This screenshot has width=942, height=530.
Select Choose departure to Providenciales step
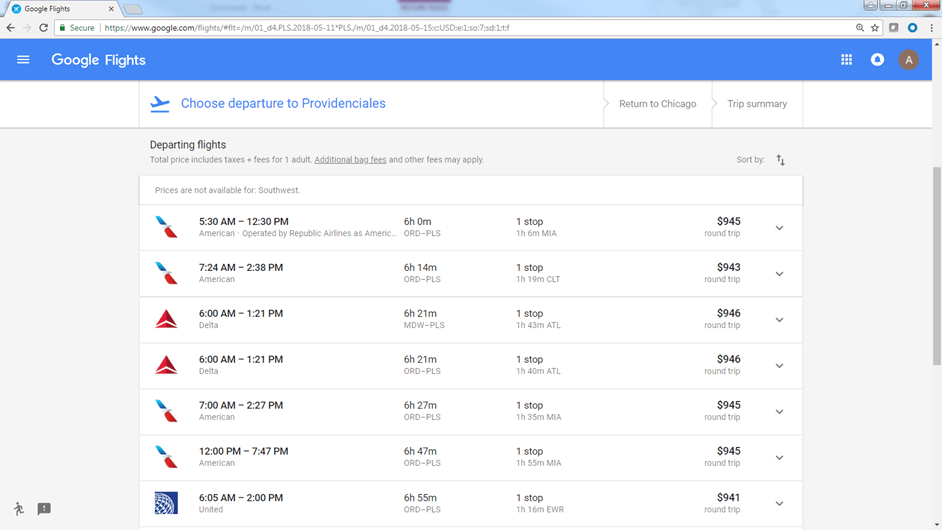(x=283, y=103)
